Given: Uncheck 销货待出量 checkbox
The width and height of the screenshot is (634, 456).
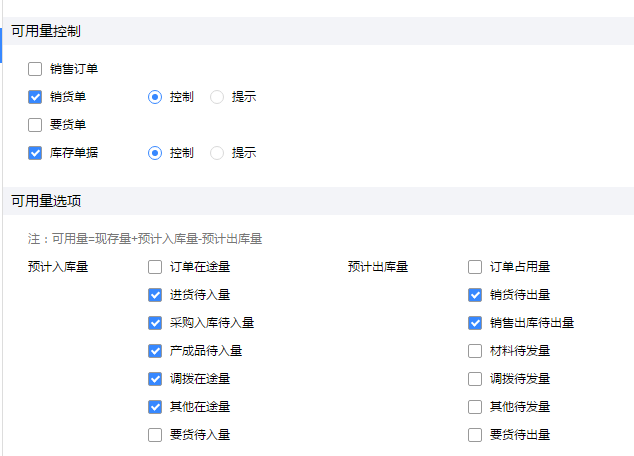Looking at the screenshot, I should (475, 295).
